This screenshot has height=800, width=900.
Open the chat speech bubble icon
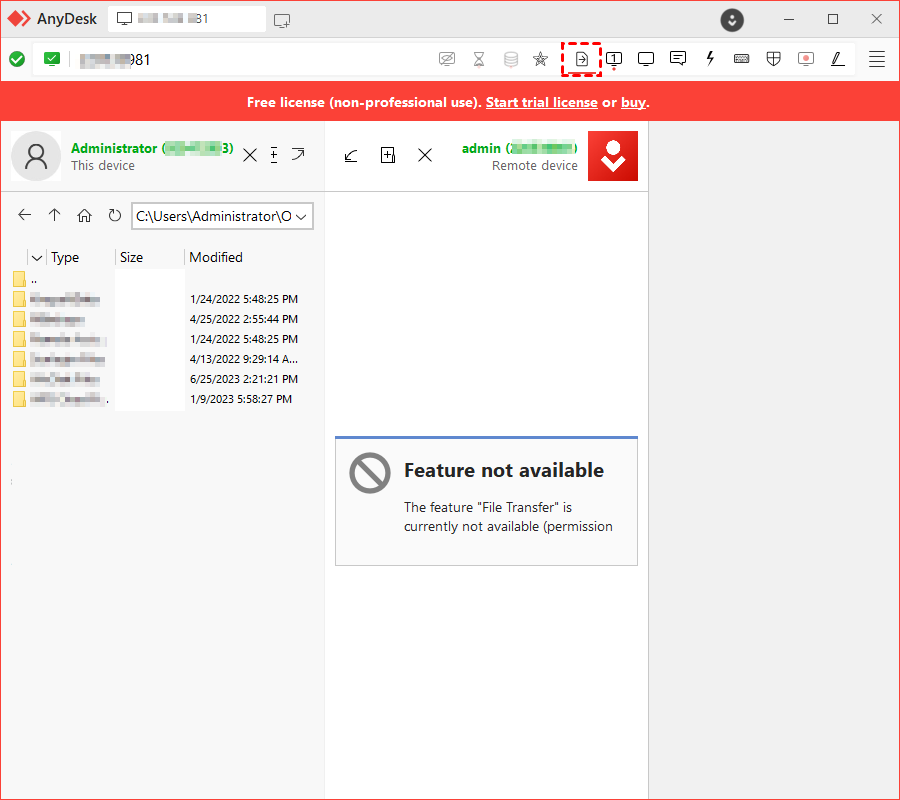[678, 59]
